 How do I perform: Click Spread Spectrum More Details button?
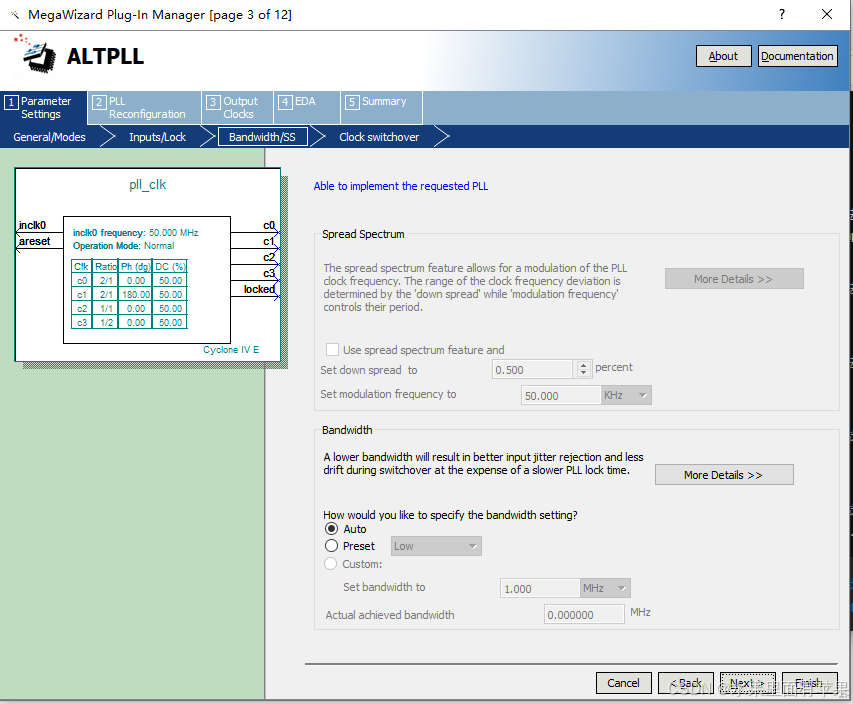point(734,279)
